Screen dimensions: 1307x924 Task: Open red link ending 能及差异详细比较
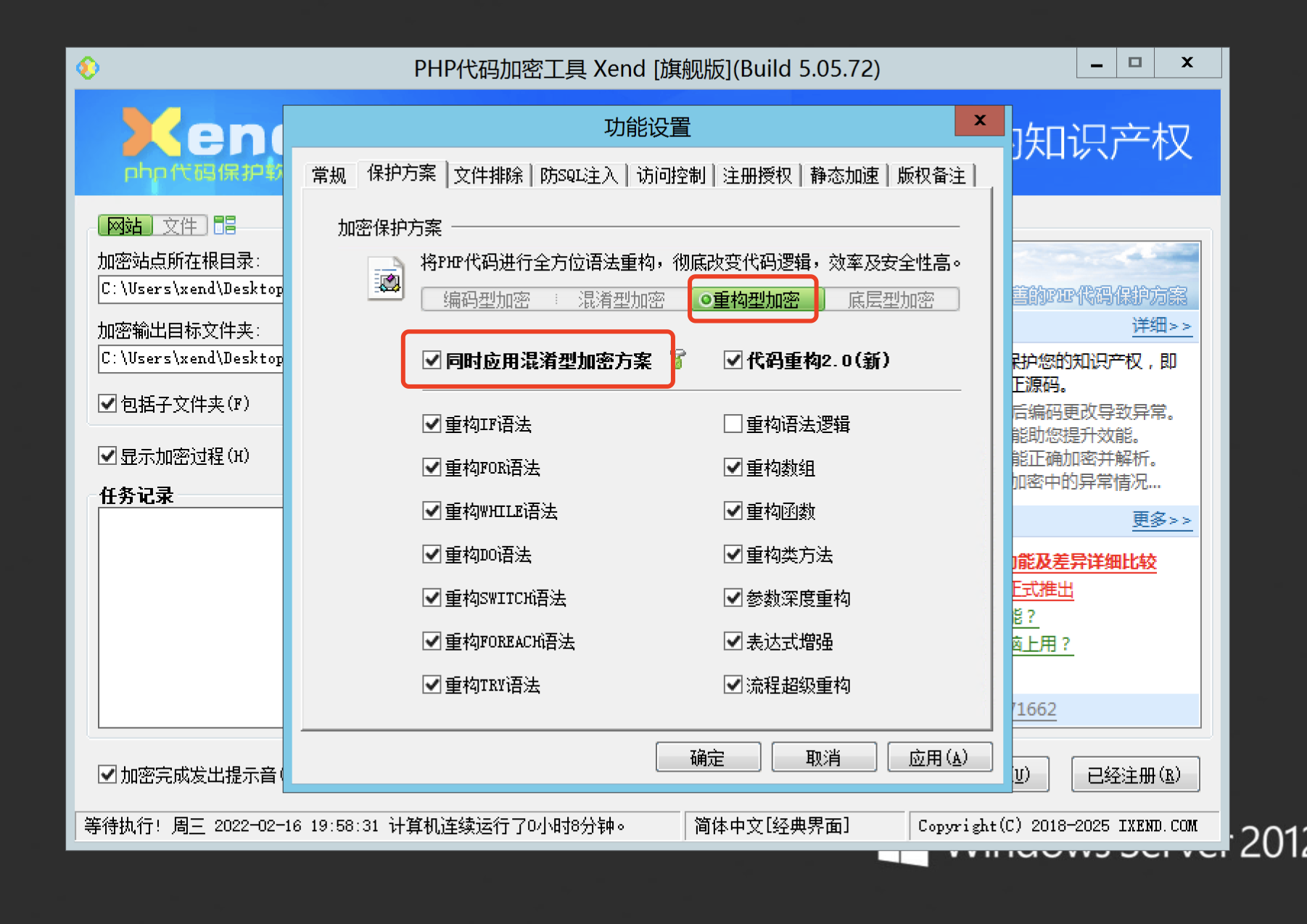(1084, 561)
